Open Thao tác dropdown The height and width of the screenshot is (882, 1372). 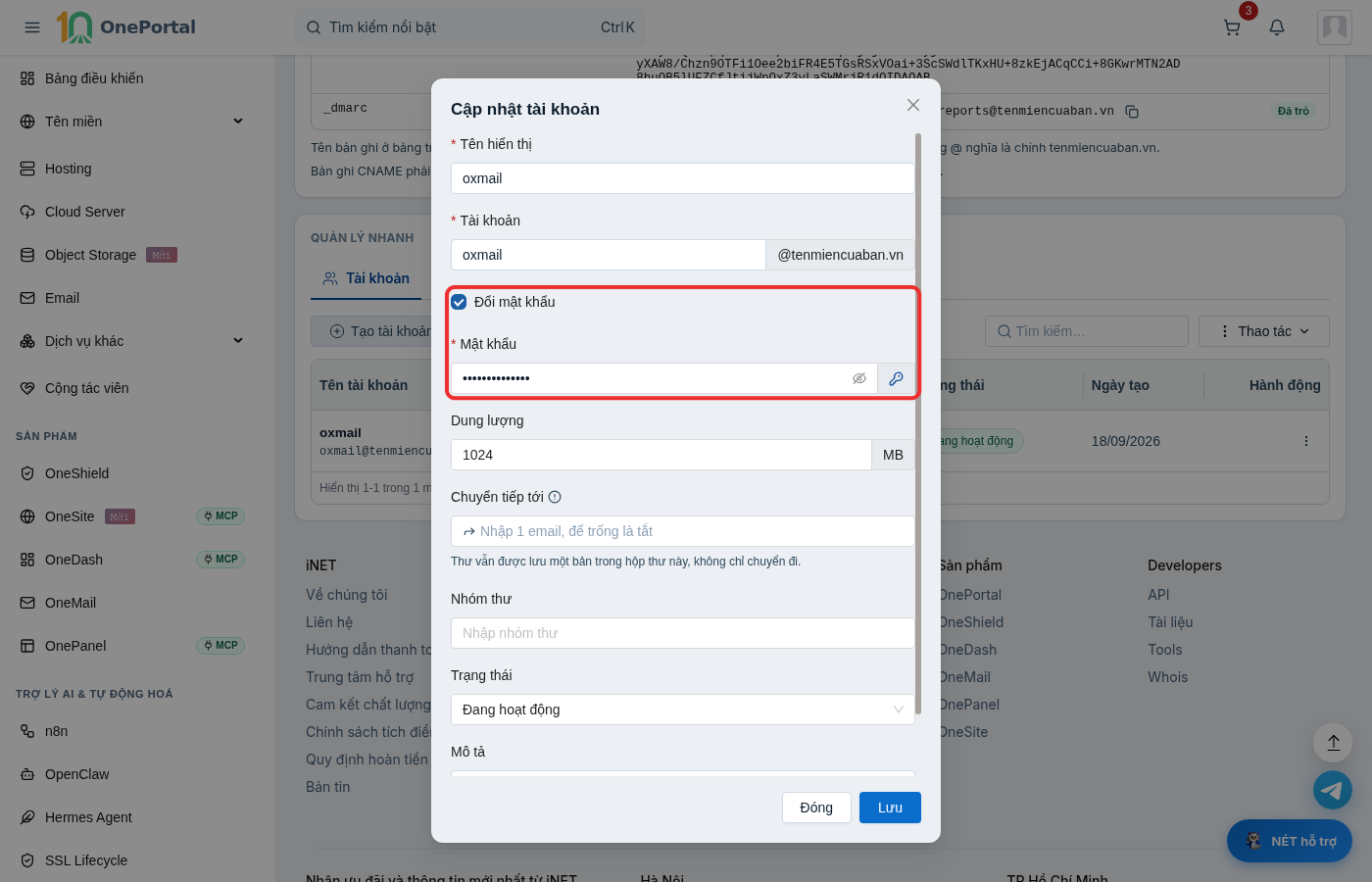(x=1263, y=331)
